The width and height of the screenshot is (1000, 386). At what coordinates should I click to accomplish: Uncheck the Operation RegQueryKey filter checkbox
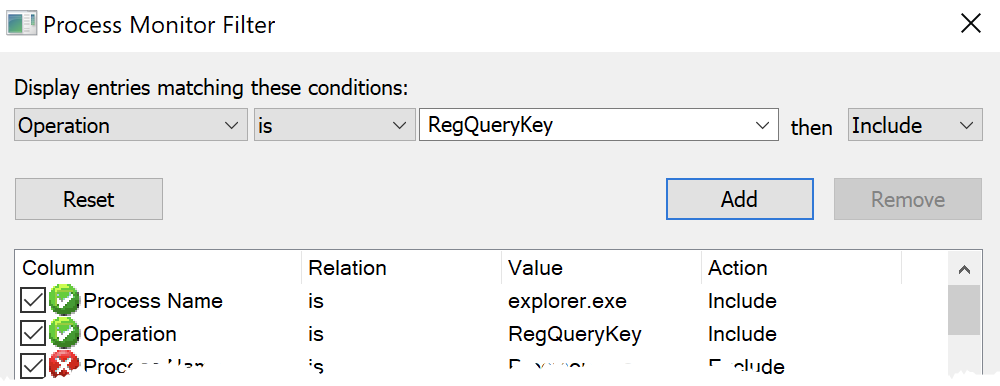(33, 334)
